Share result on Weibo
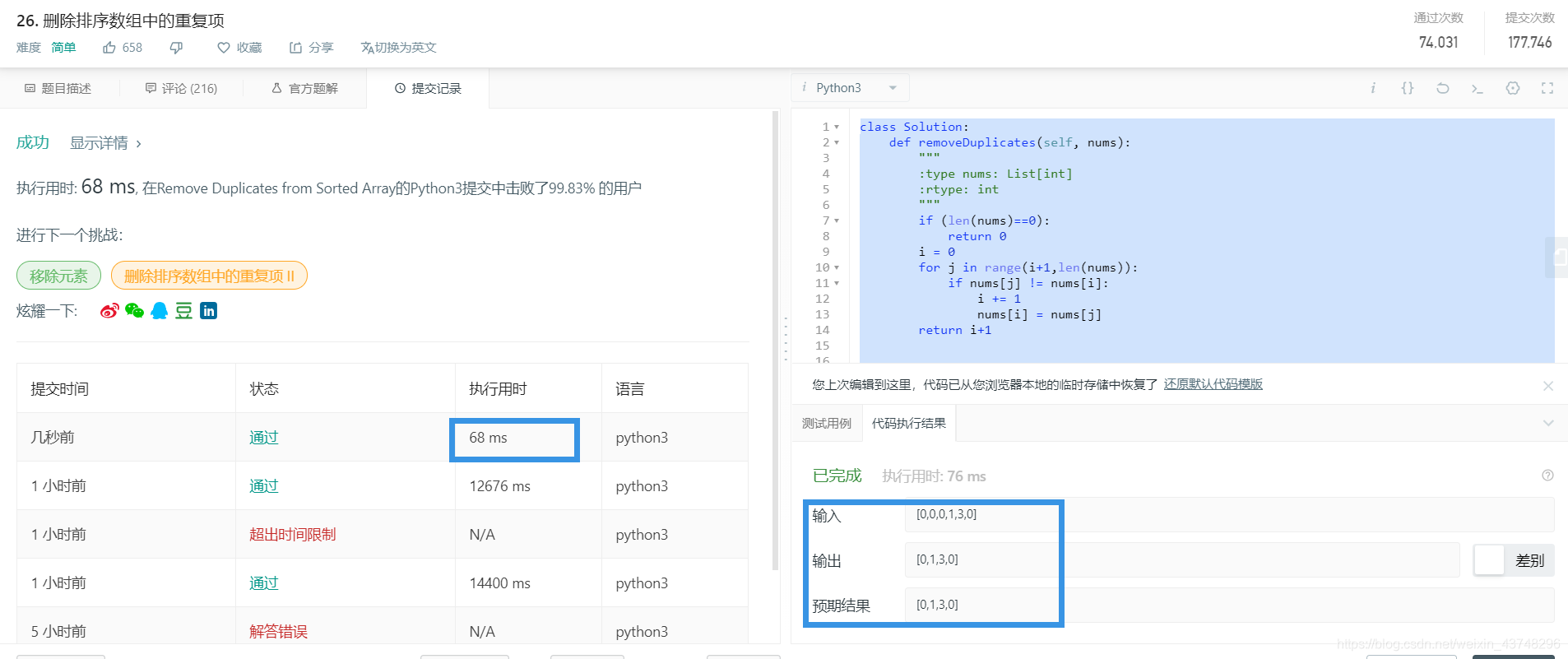 click(109, 310)
